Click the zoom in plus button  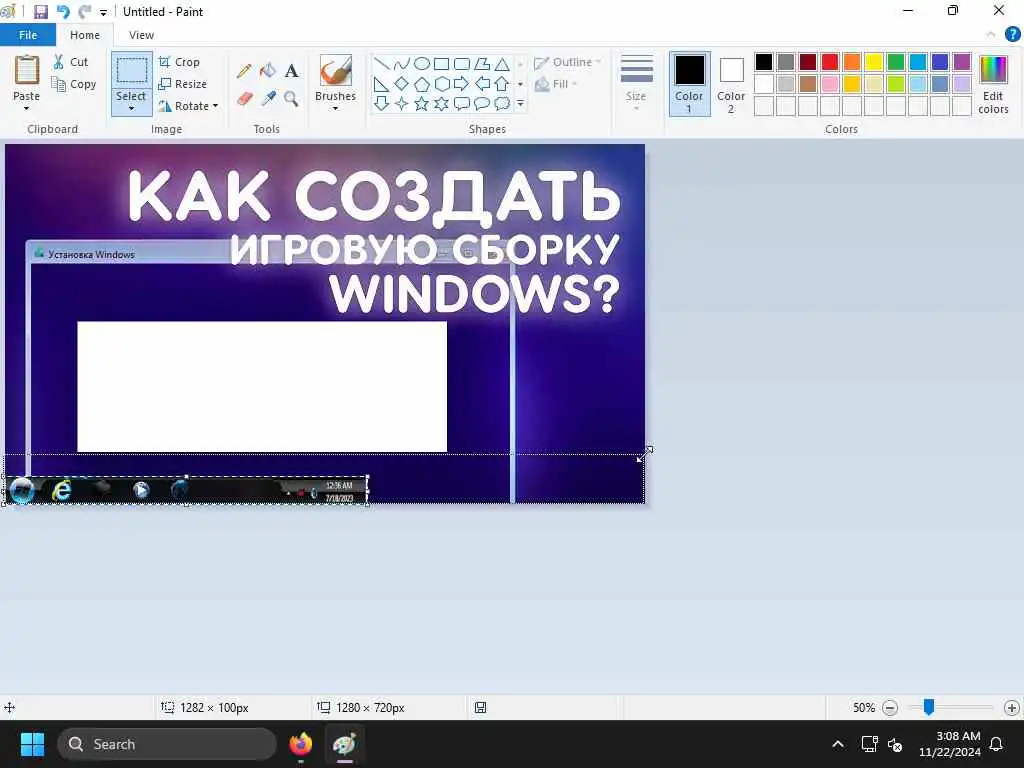(x=1012, y=708)
